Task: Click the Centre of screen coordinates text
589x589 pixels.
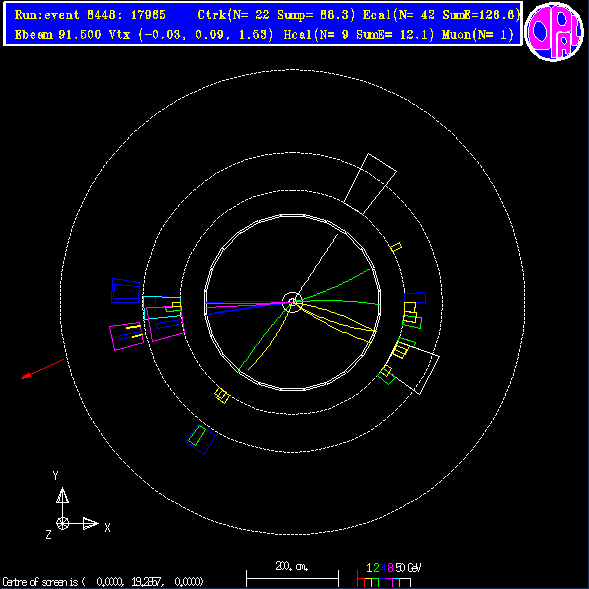Action: pyautogui.click(x=103, y=582)
